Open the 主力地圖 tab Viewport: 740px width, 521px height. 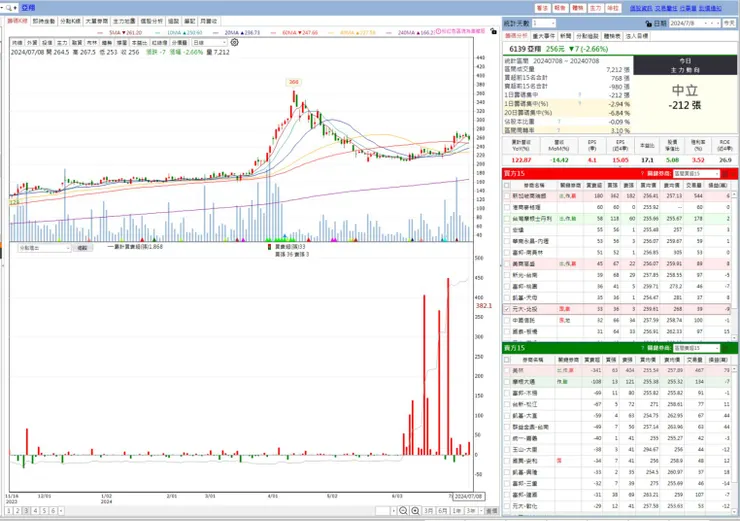(x=124, y=21)
